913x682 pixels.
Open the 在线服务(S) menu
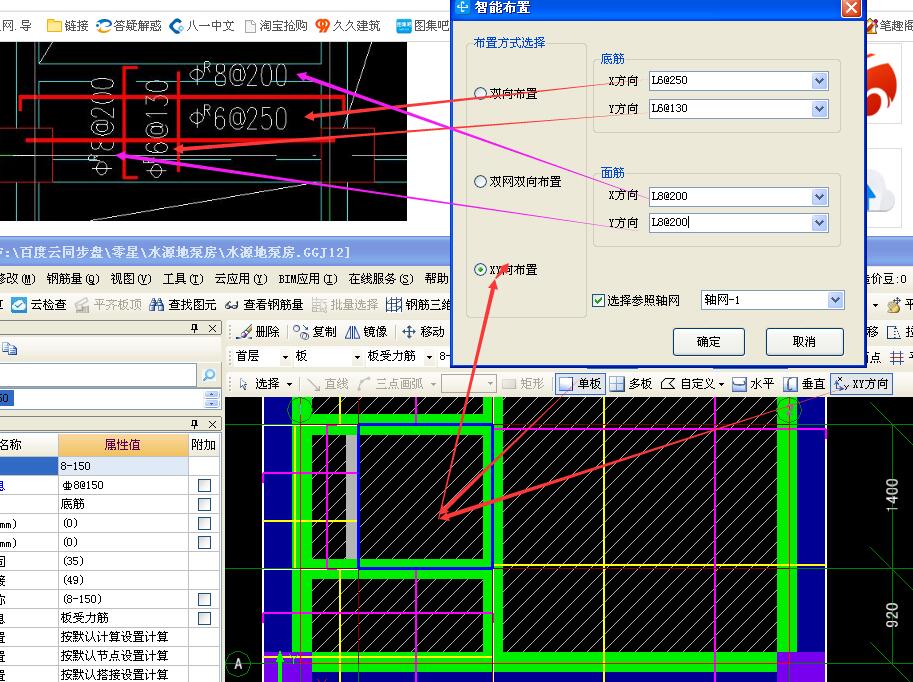click(x=381, y=279)
